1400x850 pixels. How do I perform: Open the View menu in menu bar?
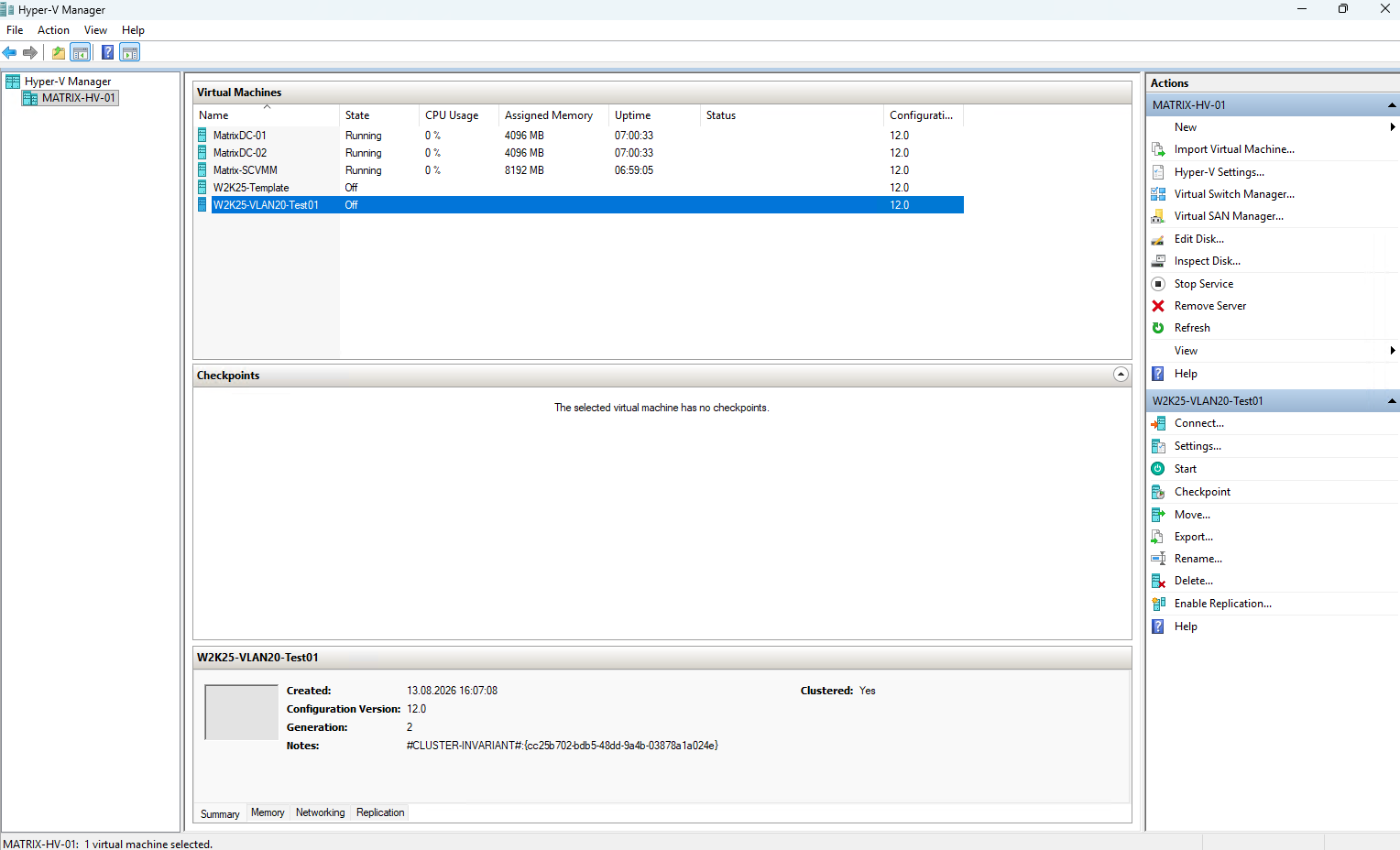[95, 30]
